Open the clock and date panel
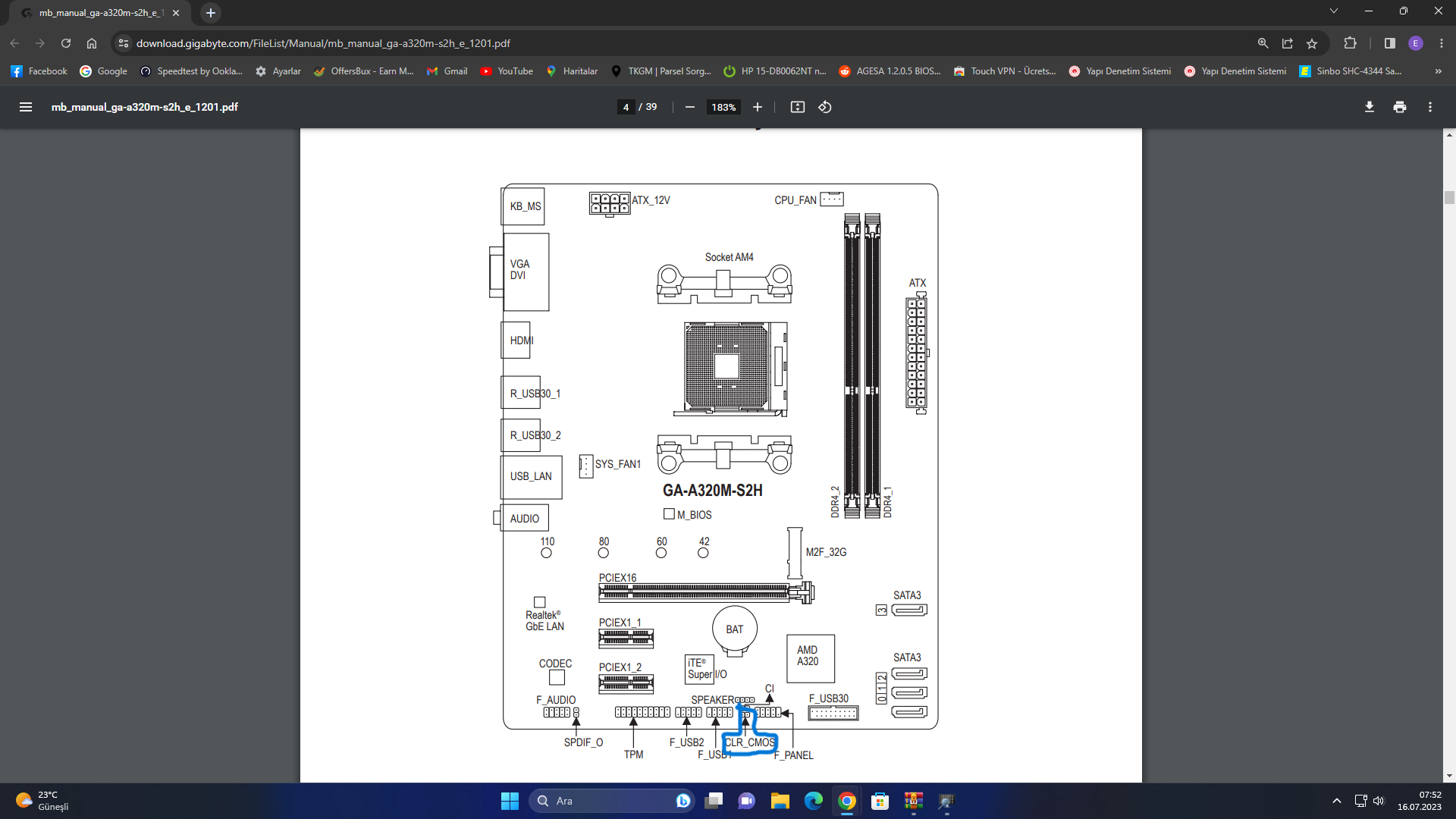The width and height of the screenshot is (1456, 819). (x=1420, y=801)
